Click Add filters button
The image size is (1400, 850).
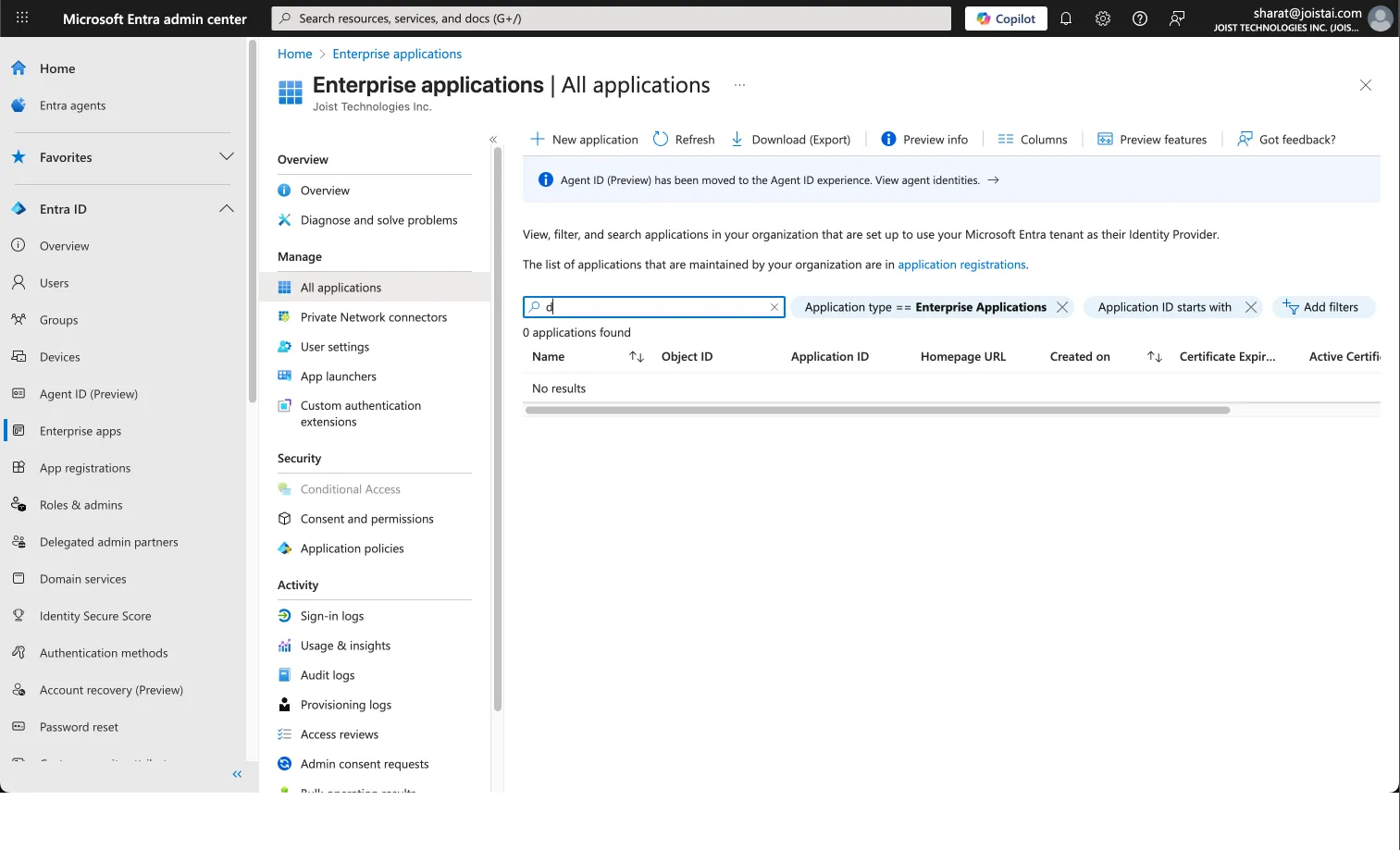[x=1323, y=307]
